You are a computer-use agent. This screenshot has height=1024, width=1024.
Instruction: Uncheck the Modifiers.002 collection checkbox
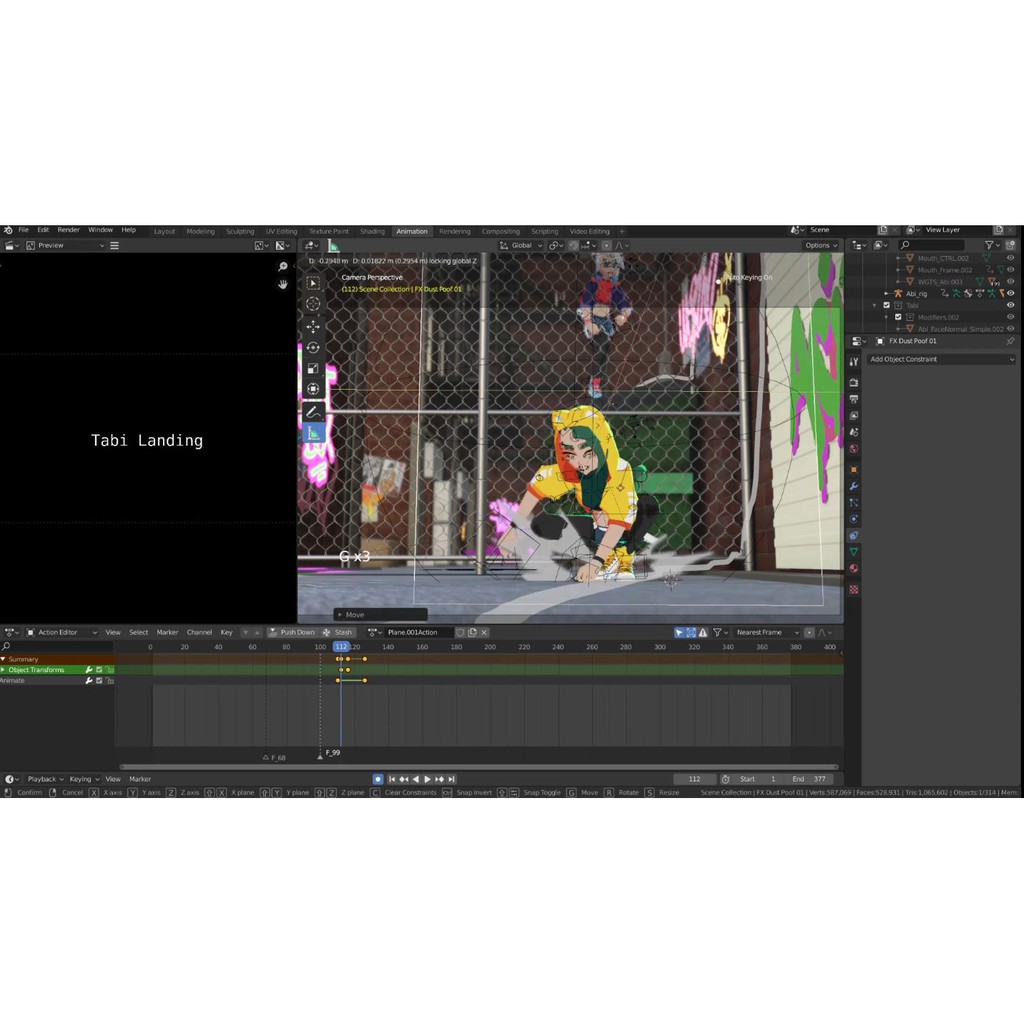tap(898, 317)
